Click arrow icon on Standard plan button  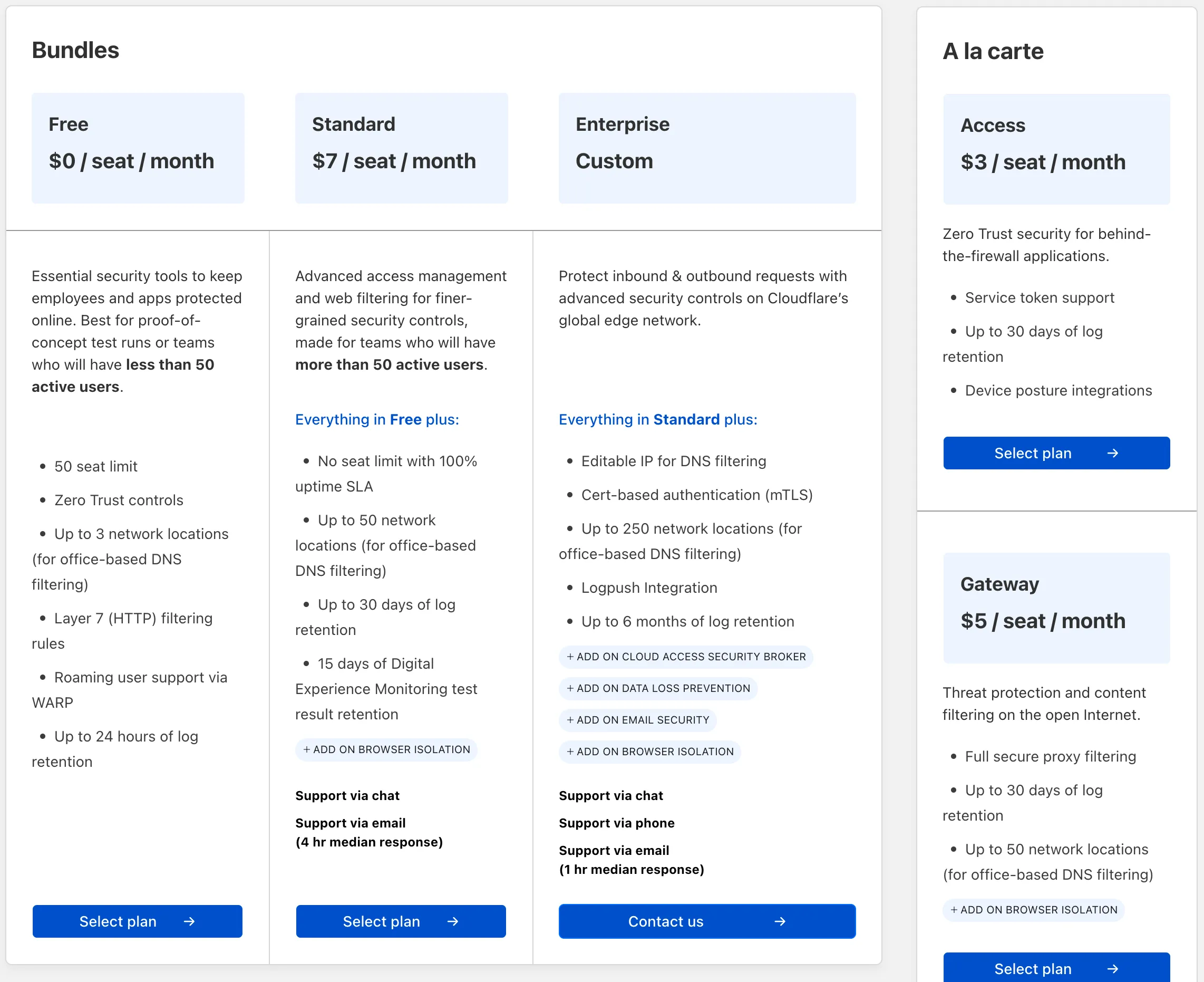453,921
